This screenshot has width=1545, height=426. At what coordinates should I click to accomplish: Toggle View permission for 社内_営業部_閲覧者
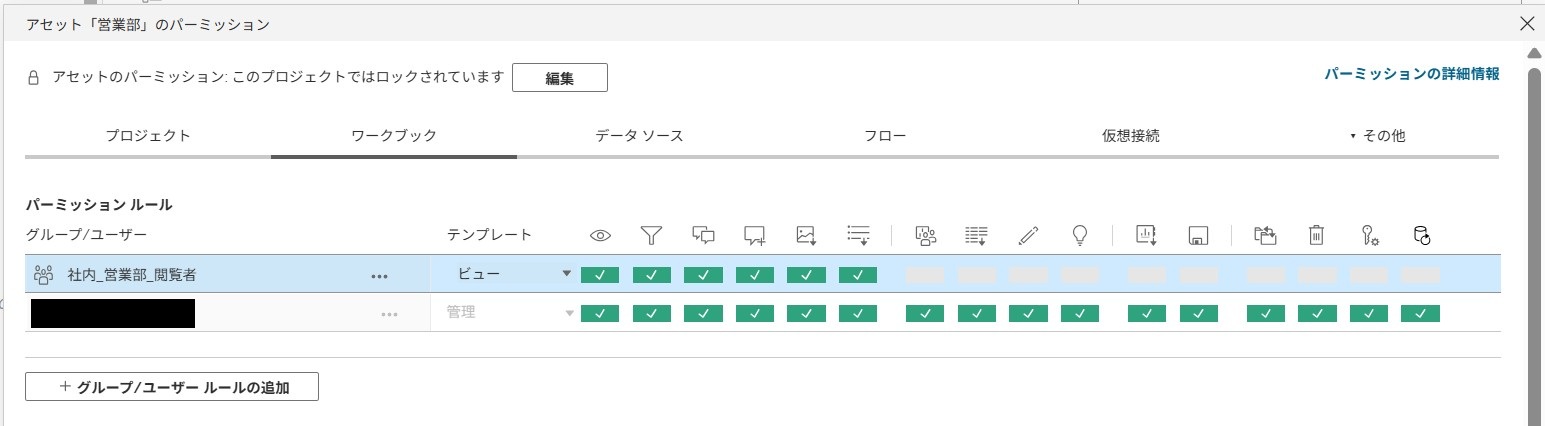600,275
